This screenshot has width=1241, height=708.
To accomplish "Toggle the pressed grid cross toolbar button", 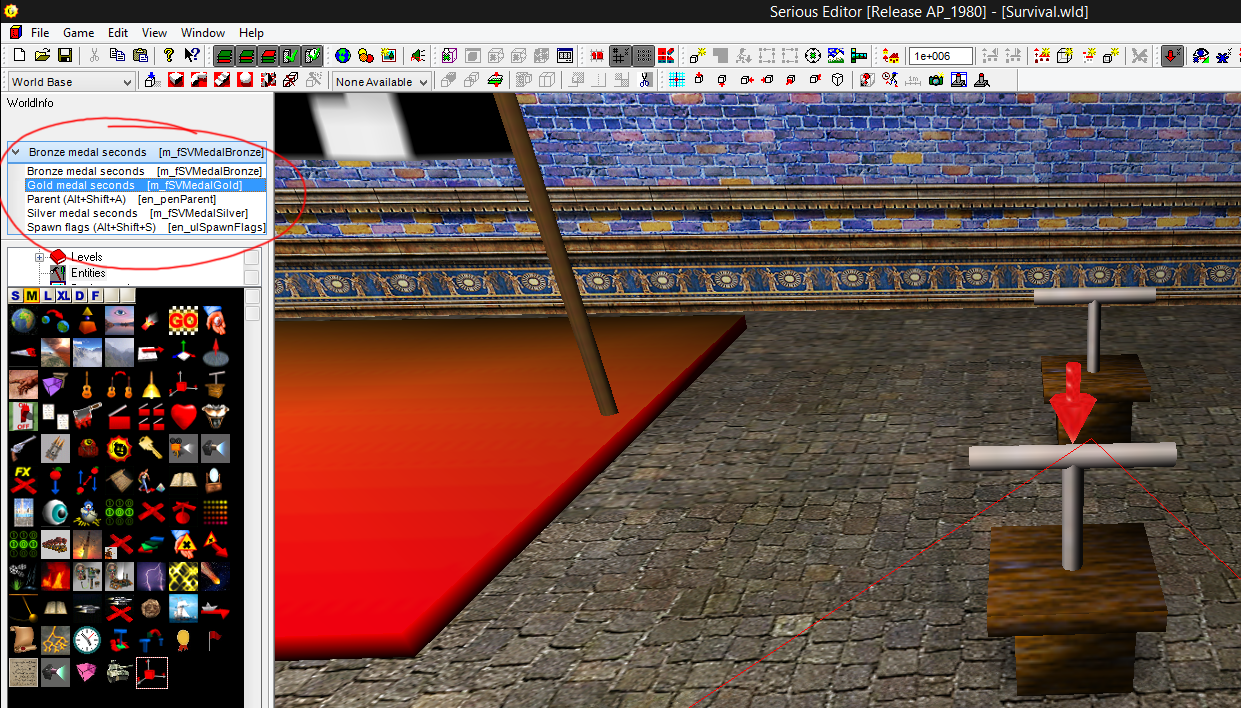I will [x=621, y=56].
